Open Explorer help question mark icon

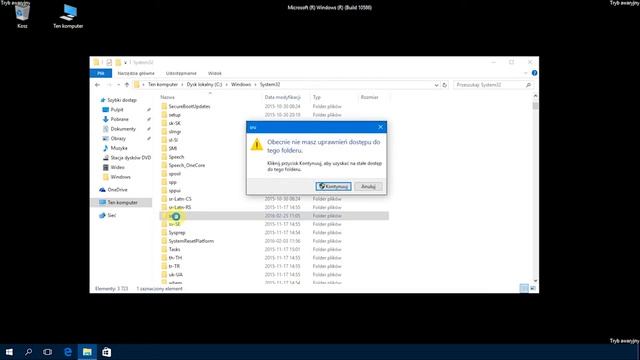pyautogui.click(x=534, y=73)
